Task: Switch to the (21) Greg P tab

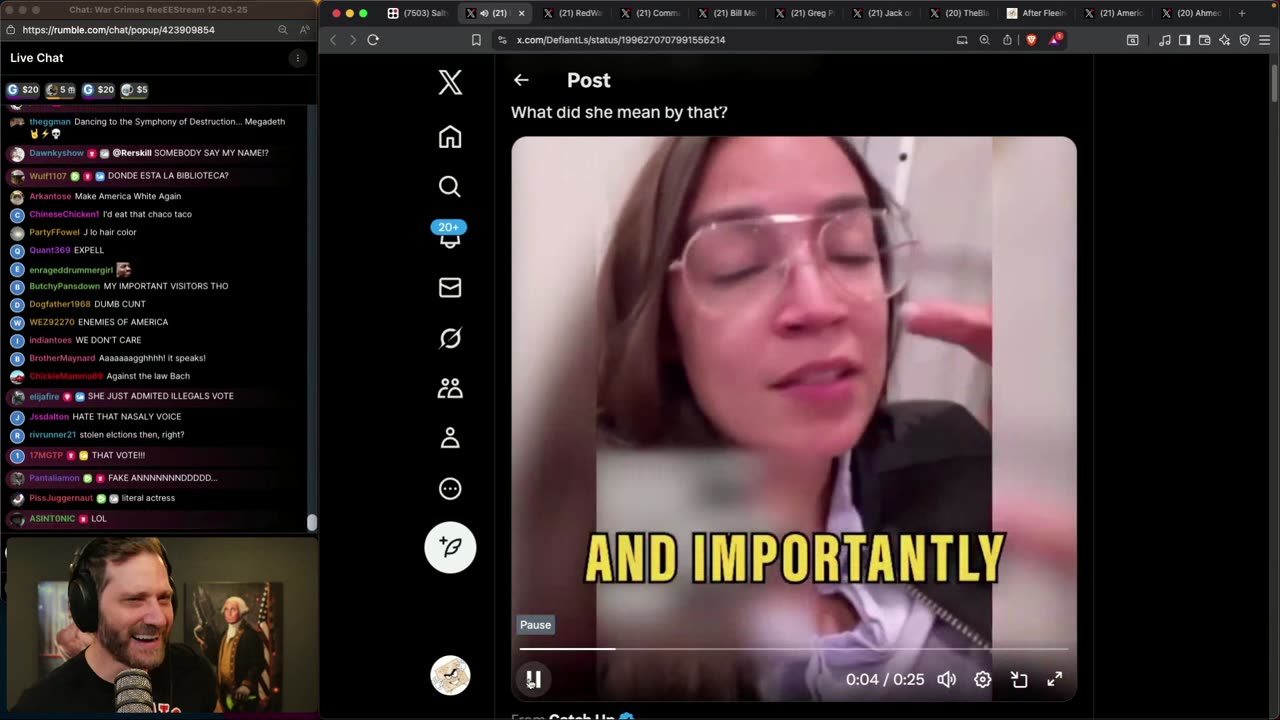Action: click(804, 13)
